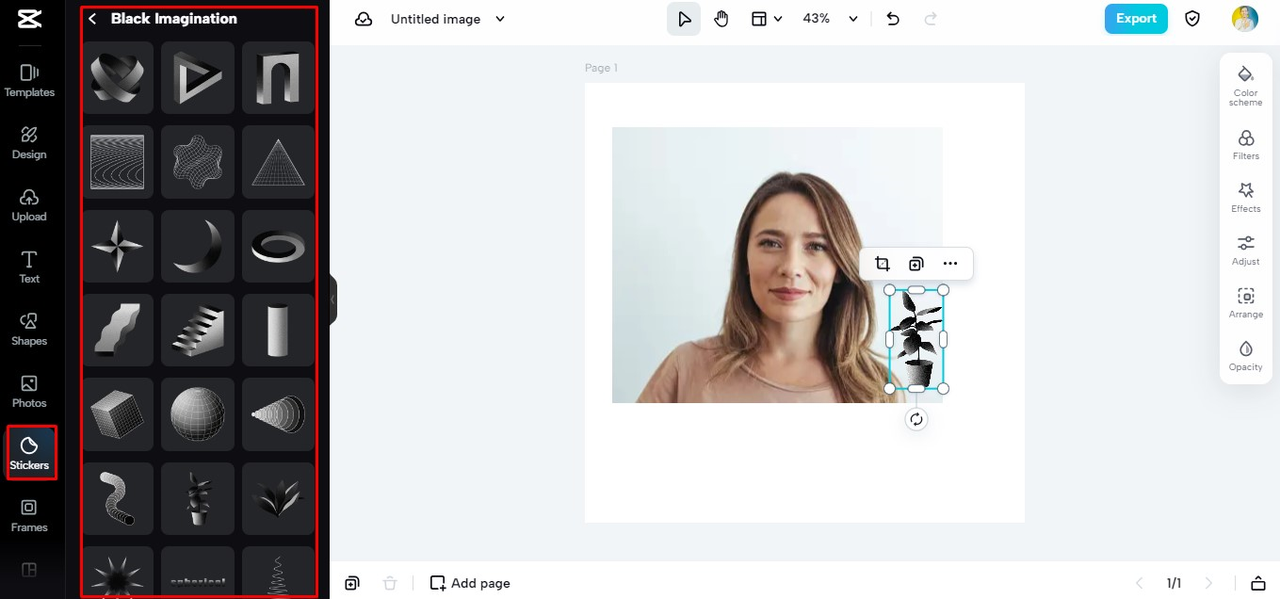The image size is (1280, 599).
Task: Open the Filters panel
Action: (x=1246, y=144)
